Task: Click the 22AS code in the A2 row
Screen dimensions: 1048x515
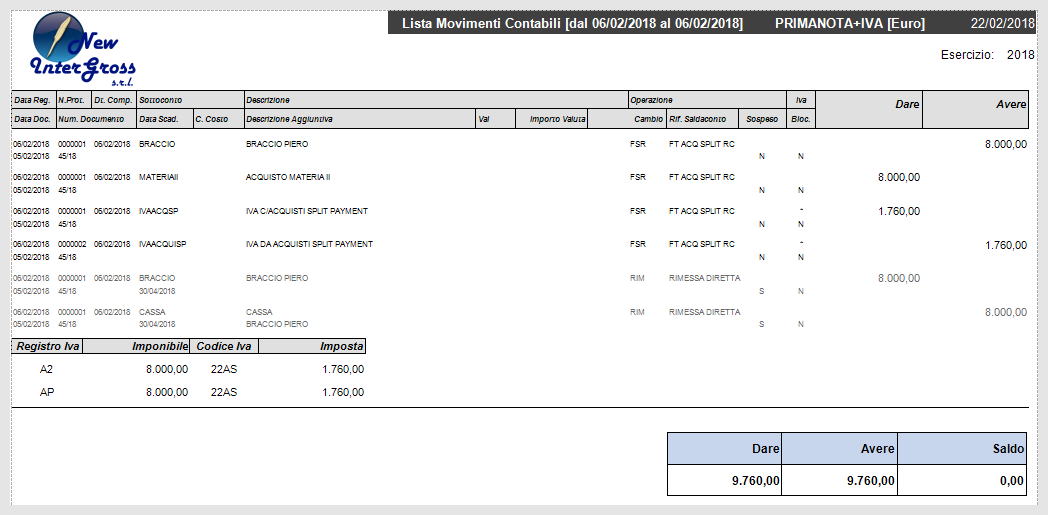Action: tap(224, 369)
